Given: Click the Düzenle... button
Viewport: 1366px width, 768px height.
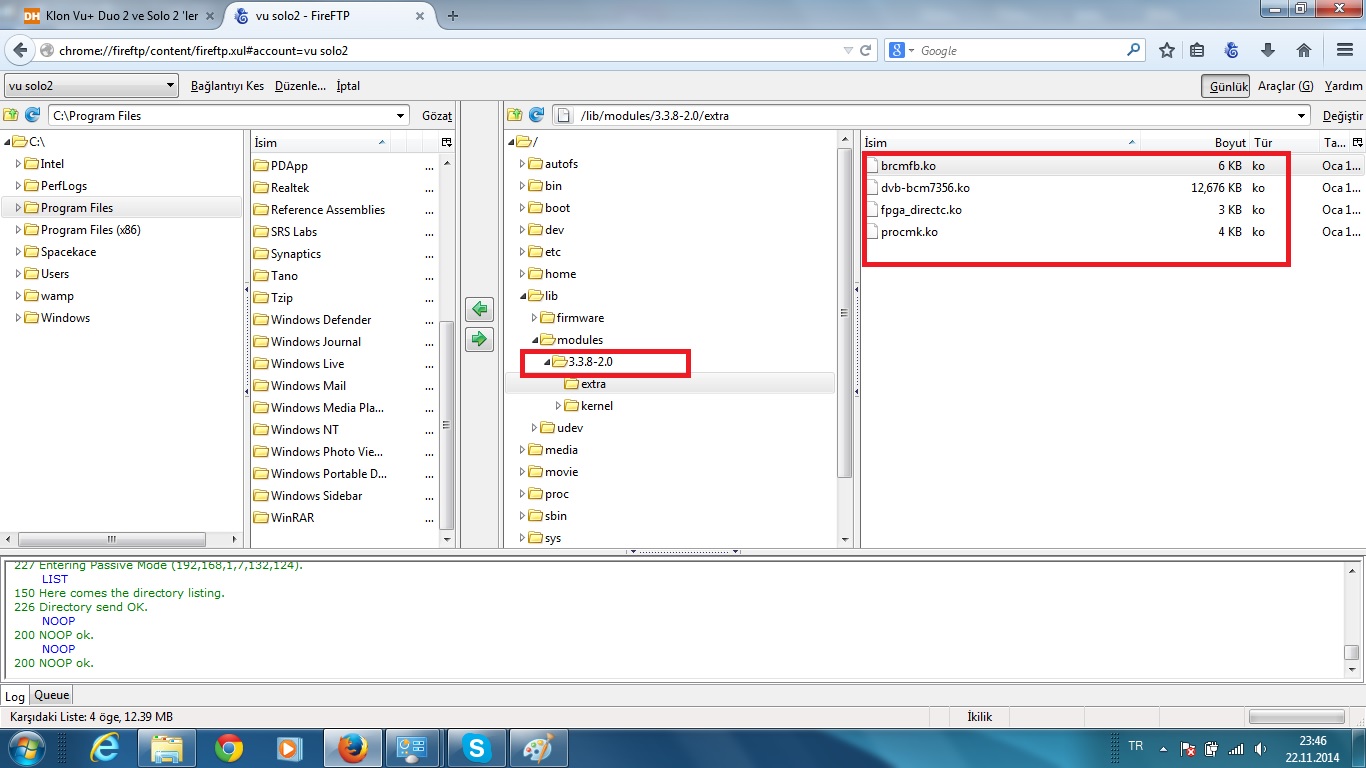Looking at the screenshot, I should tap(300, 86).
